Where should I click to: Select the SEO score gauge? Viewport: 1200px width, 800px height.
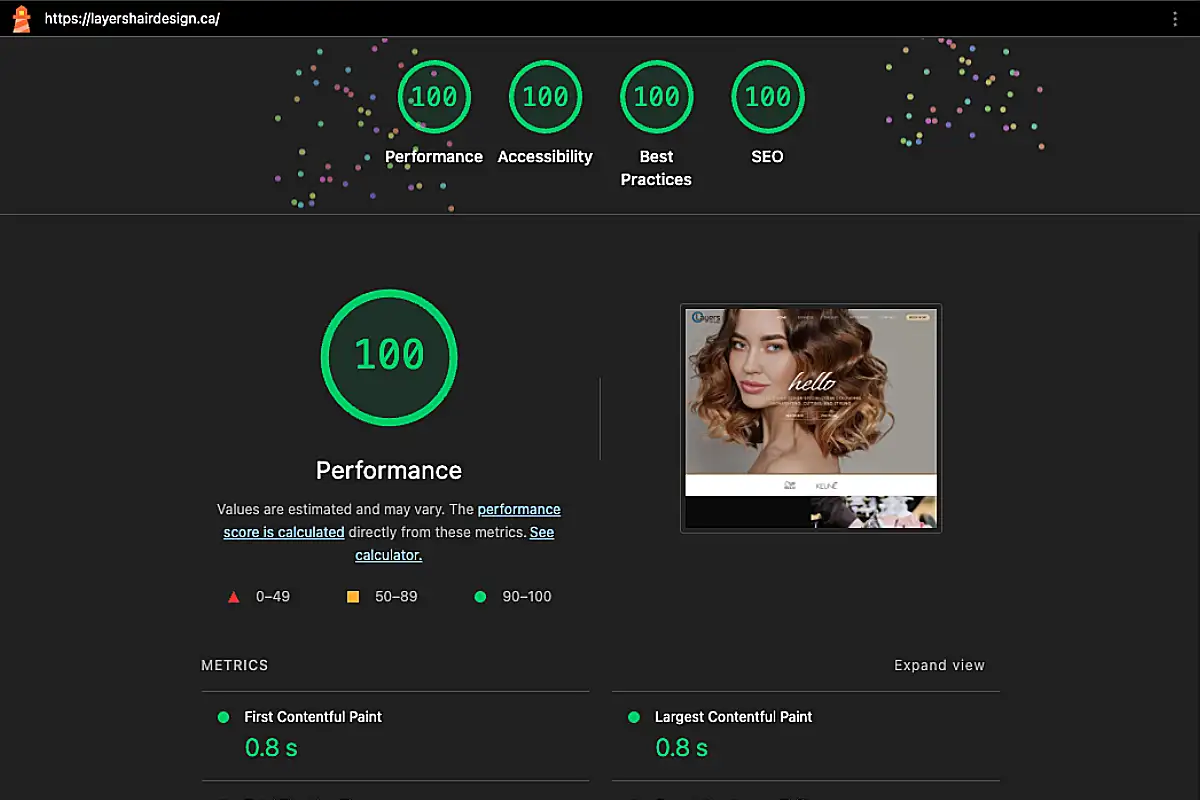coord(767,96)
